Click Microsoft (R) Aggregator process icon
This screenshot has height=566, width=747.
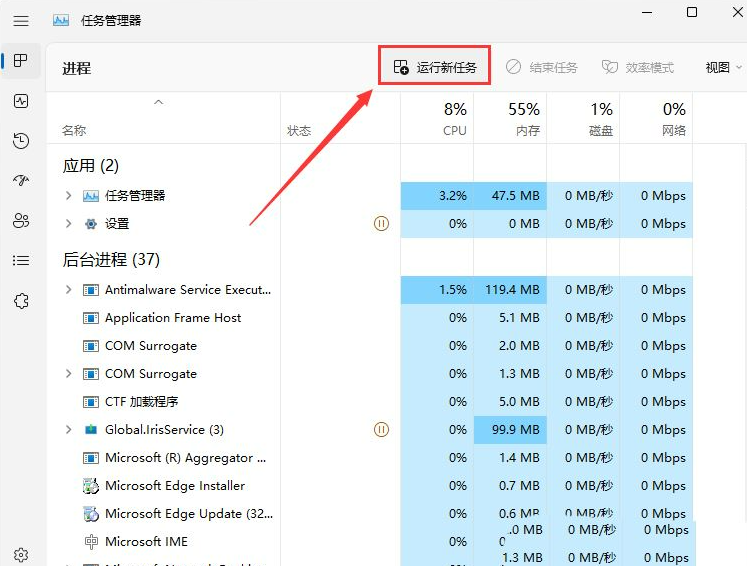click(x=91, y=458)
